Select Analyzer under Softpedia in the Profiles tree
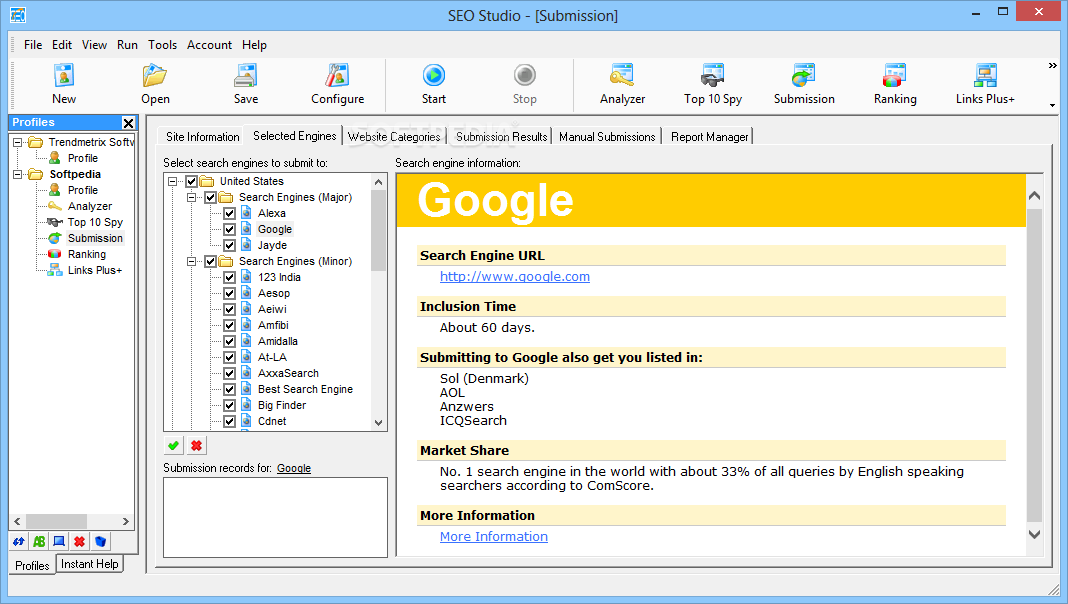This screenshot has height=604, width=1068. (89, 206)
